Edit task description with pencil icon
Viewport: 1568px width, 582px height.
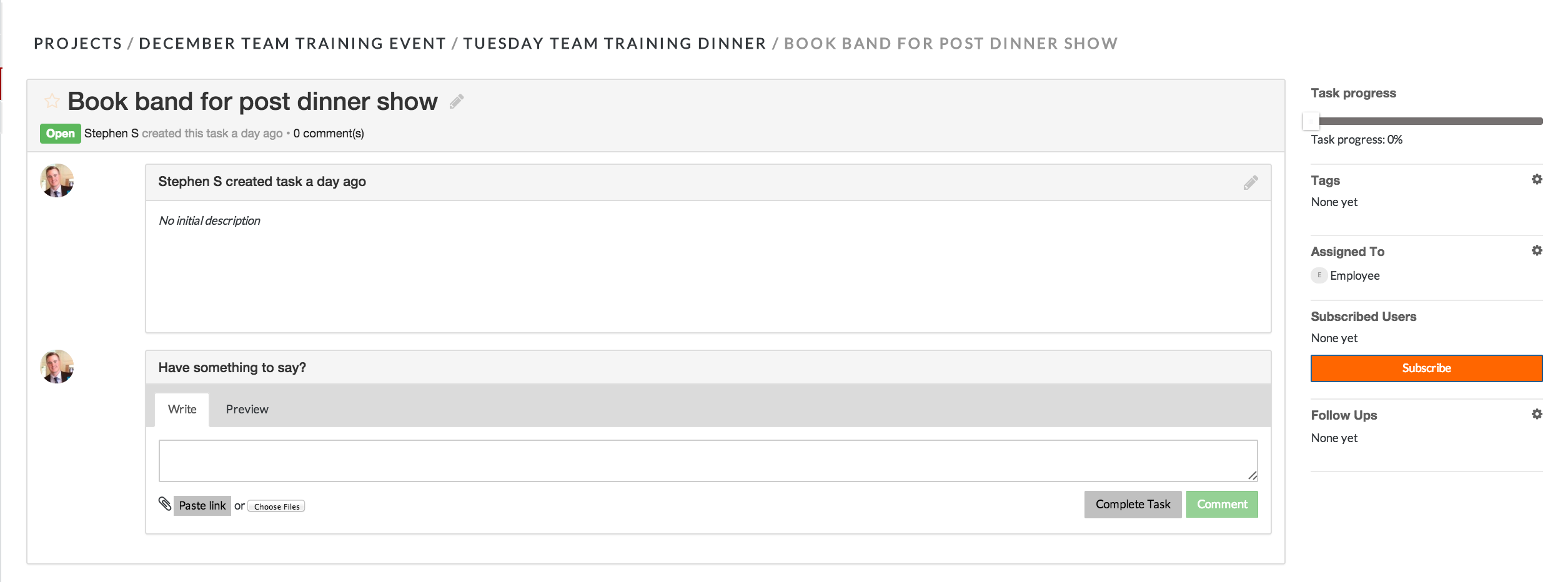coord(1250,182)
